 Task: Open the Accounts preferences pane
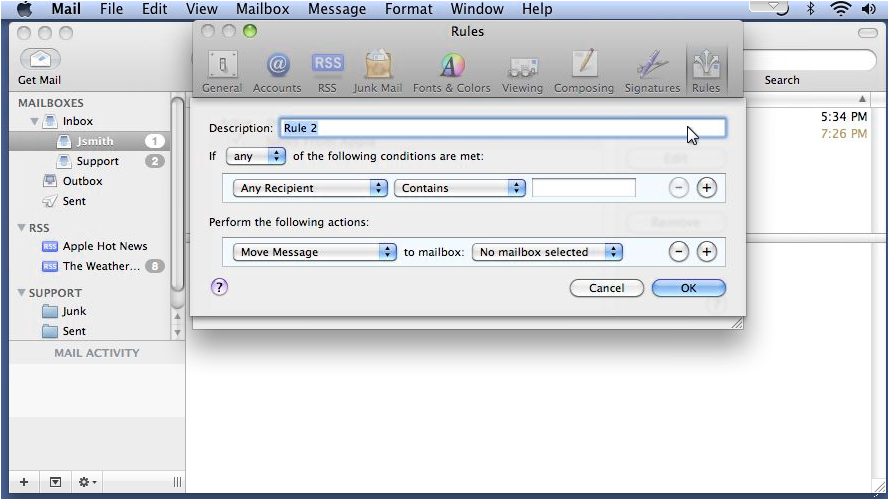pyautogui.click(x=277, y=72)
